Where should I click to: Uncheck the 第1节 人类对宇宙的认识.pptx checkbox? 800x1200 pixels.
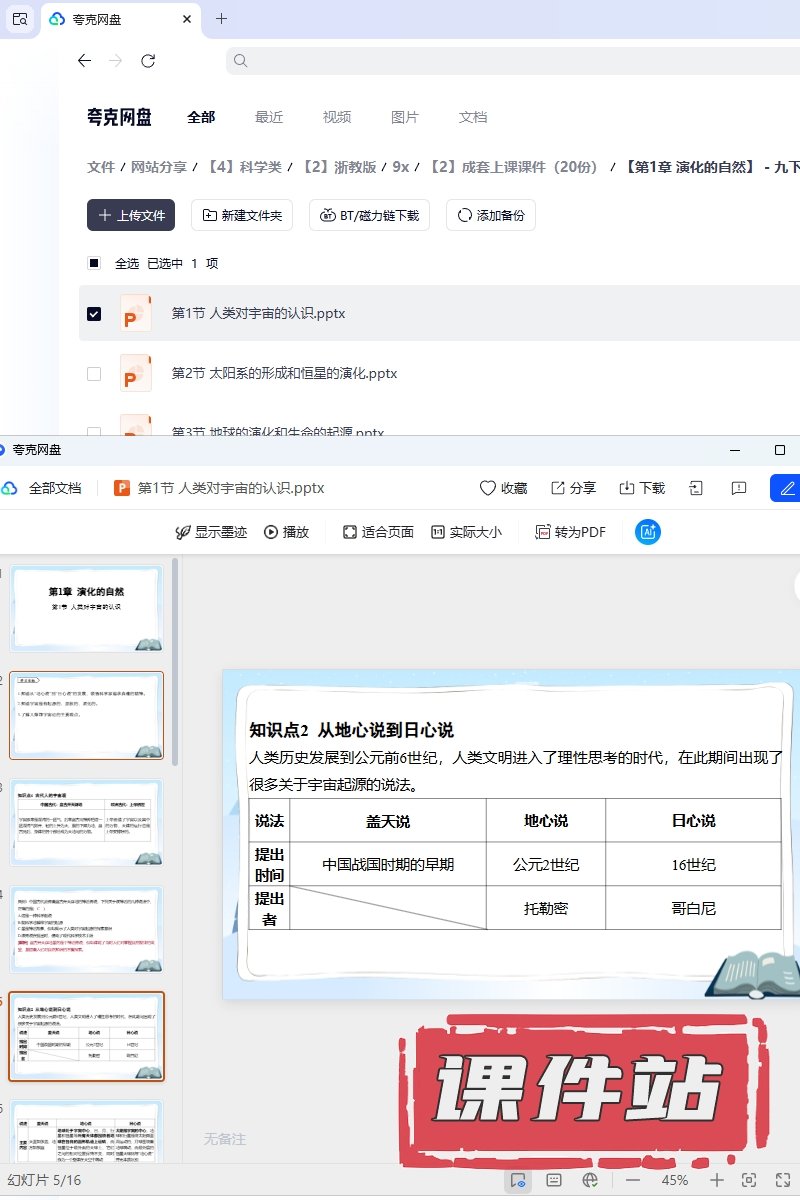pyautogui.click(x=94, y=314)
